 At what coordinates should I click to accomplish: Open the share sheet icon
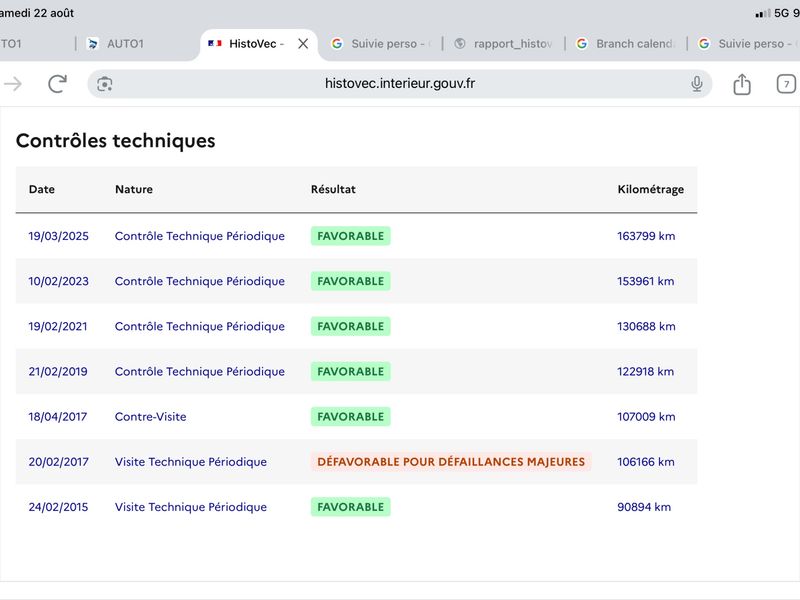tap(742, 84)
